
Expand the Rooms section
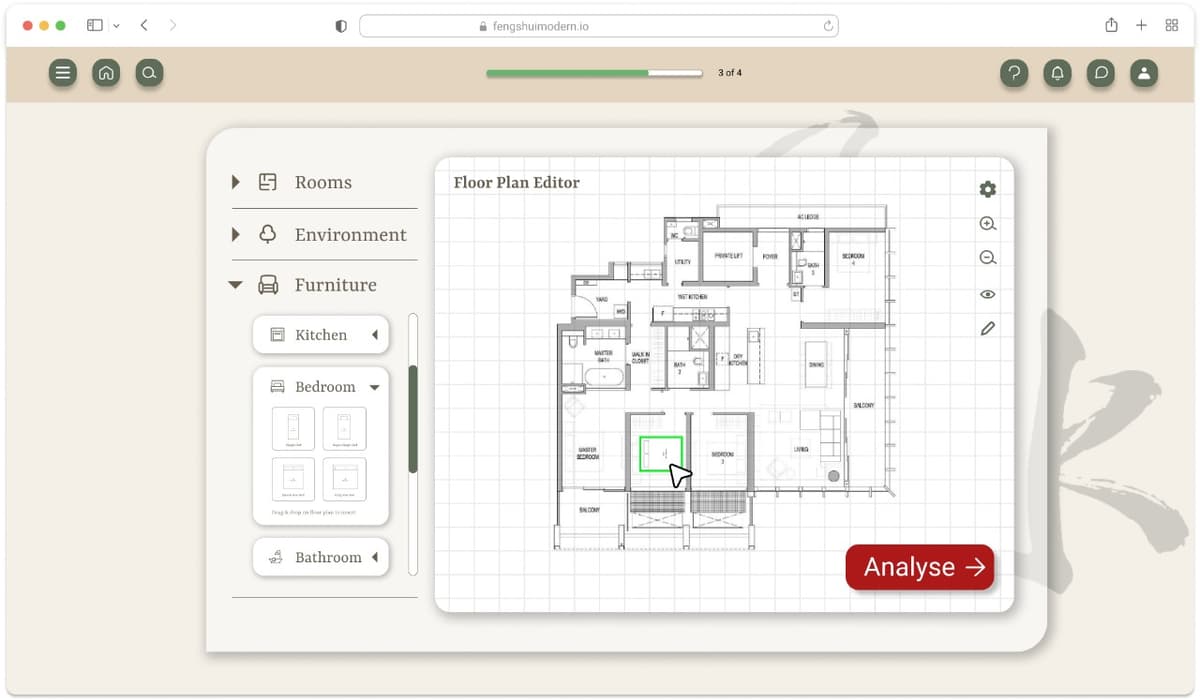point(235,182)
